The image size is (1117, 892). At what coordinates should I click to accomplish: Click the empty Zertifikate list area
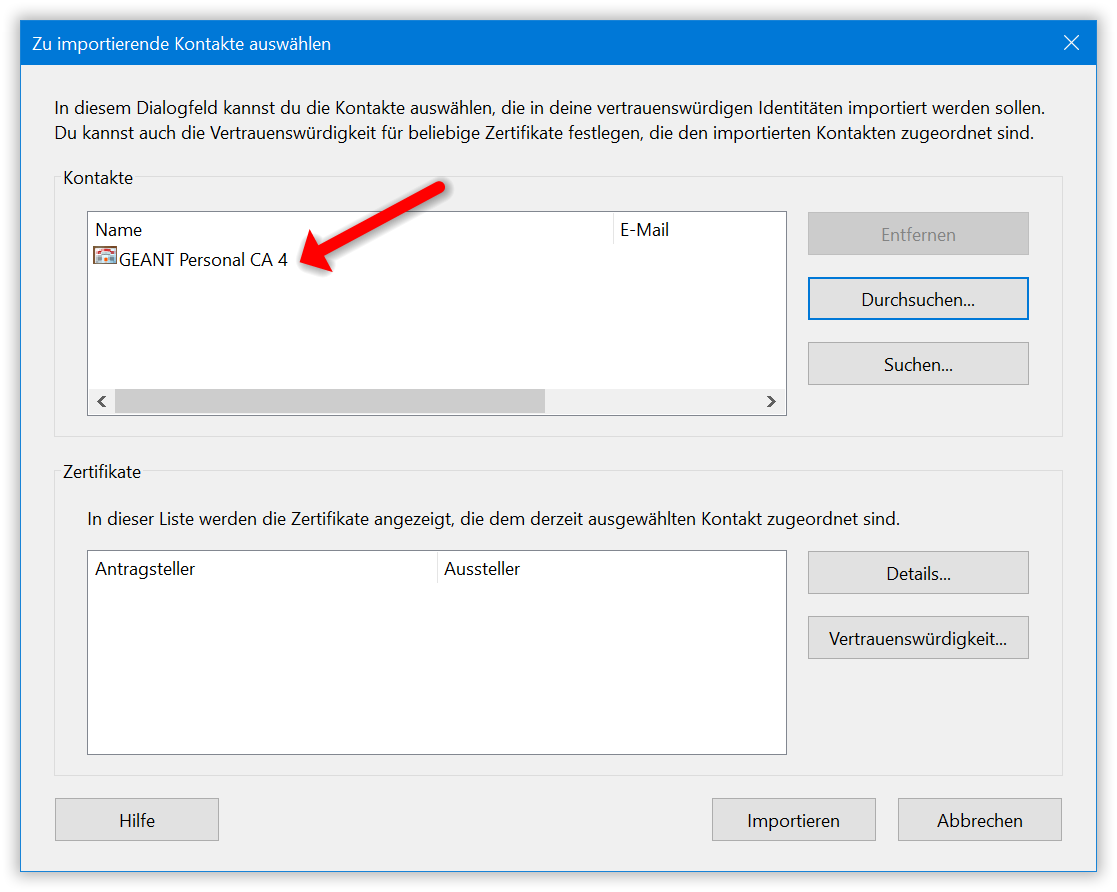437,668
